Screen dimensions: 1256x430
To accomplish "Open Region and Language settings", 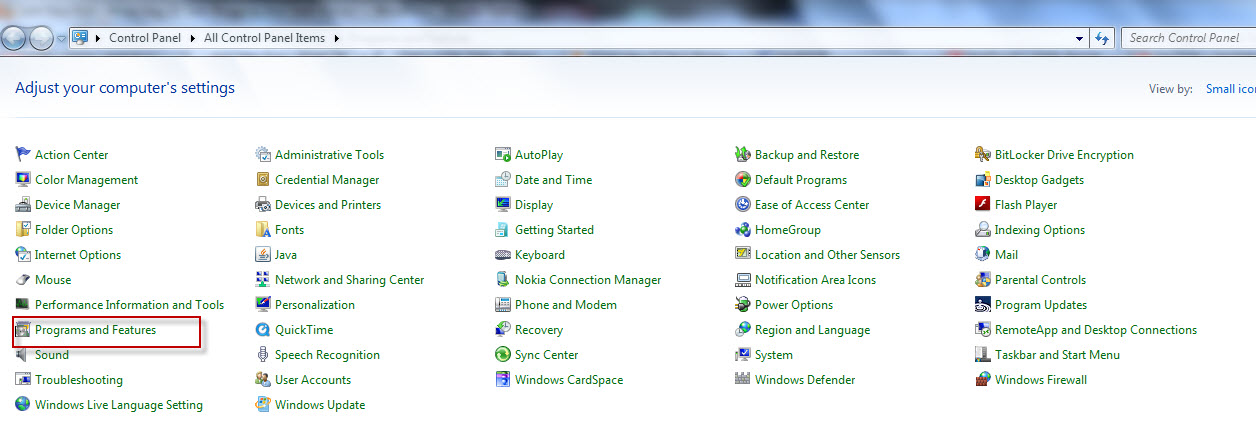I will point(812,330).
